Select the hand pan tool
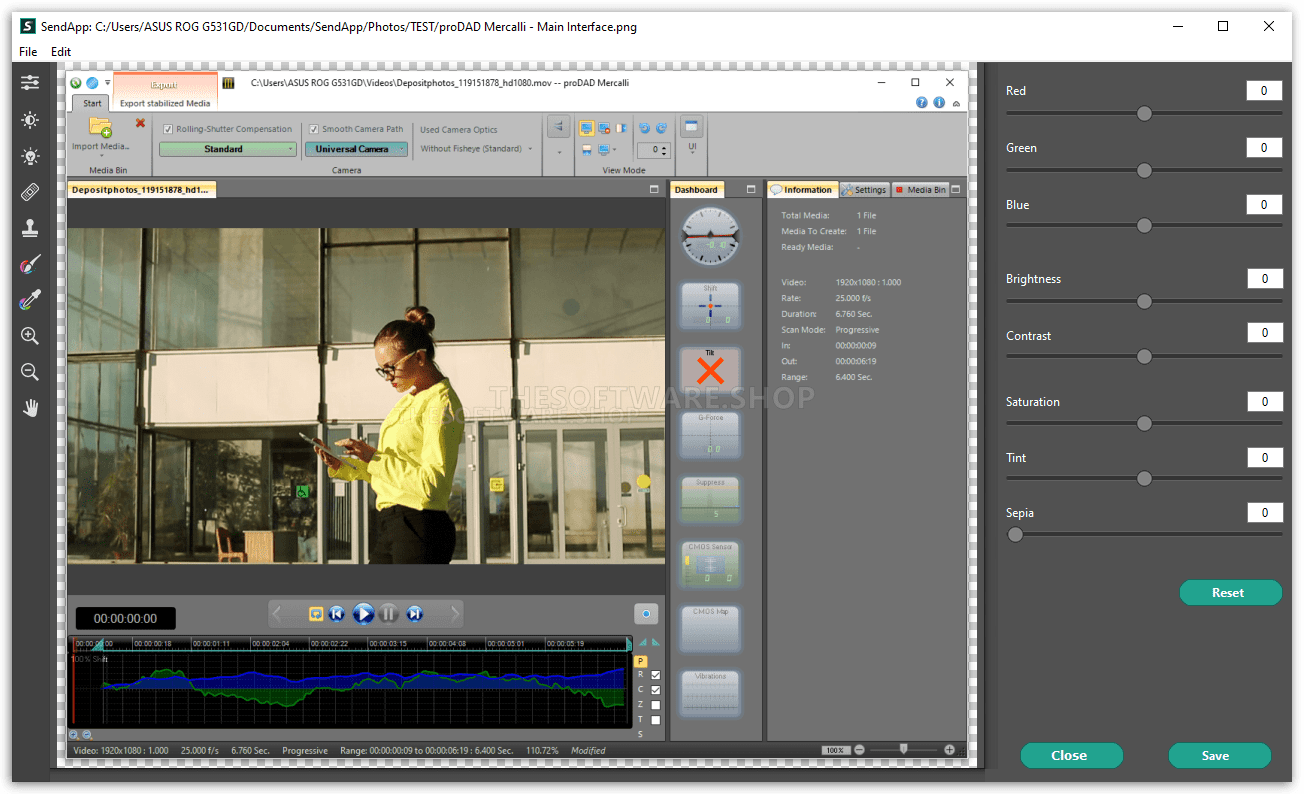 [30, 408]
